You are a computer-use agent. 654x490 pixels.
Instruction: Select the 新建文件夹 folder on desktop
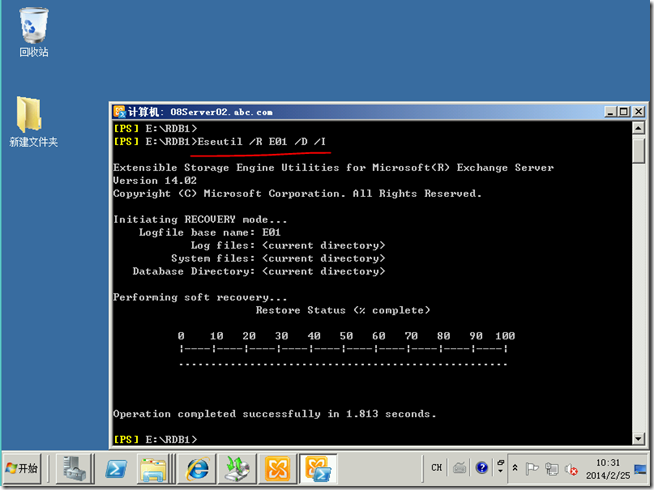33,121
